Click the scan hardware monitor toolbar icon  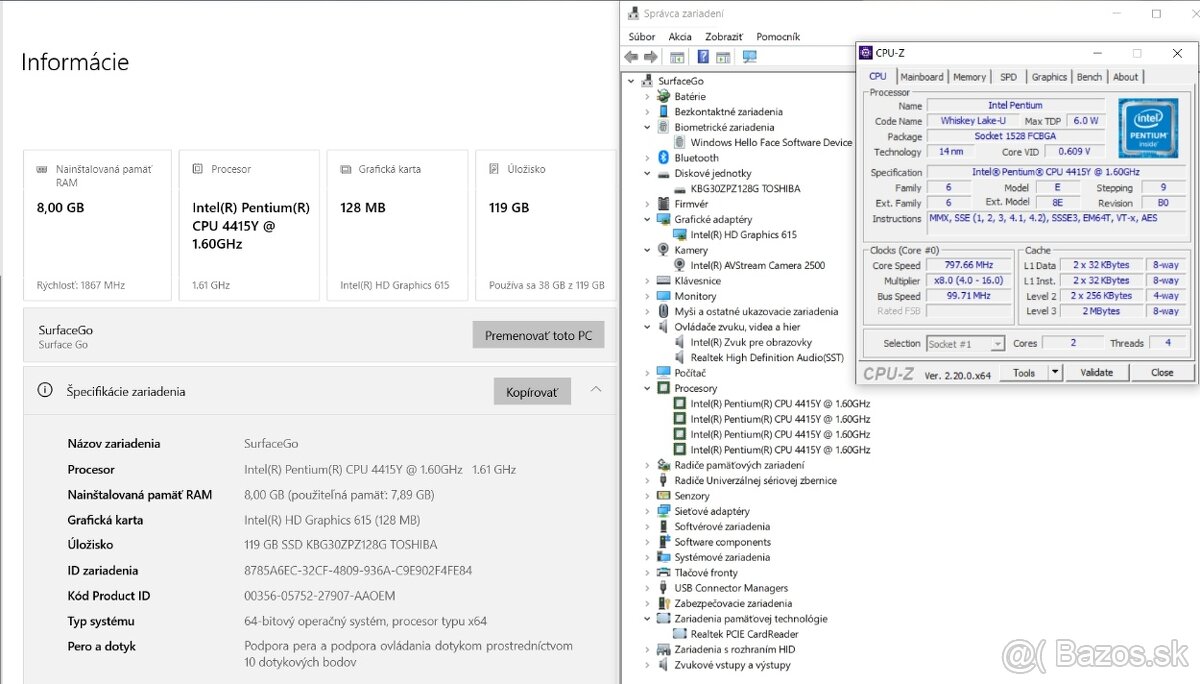click(x=749, y=57)
